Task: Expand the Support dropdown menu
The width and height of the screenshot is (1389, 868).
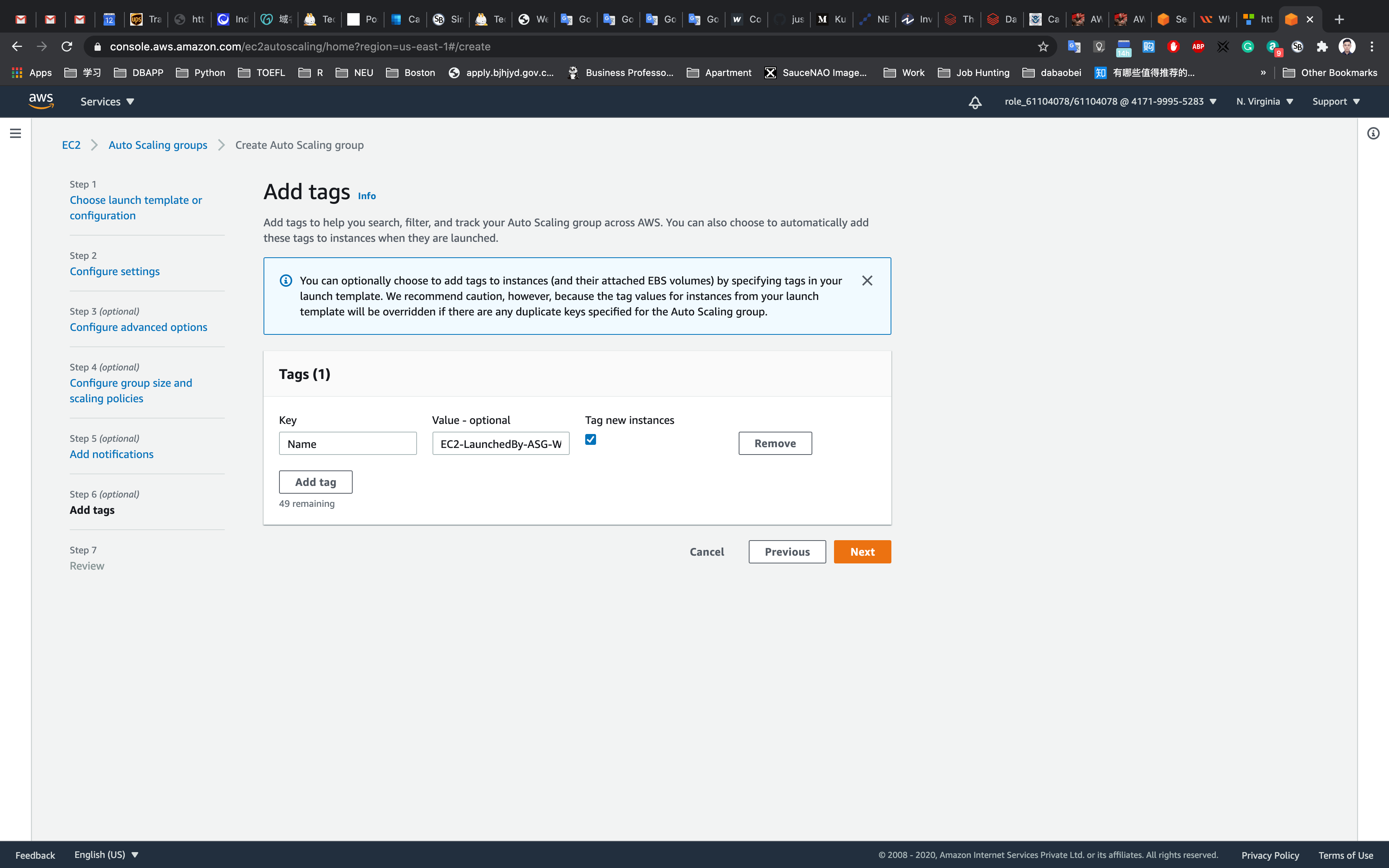Action: [x=1336, y=102]
